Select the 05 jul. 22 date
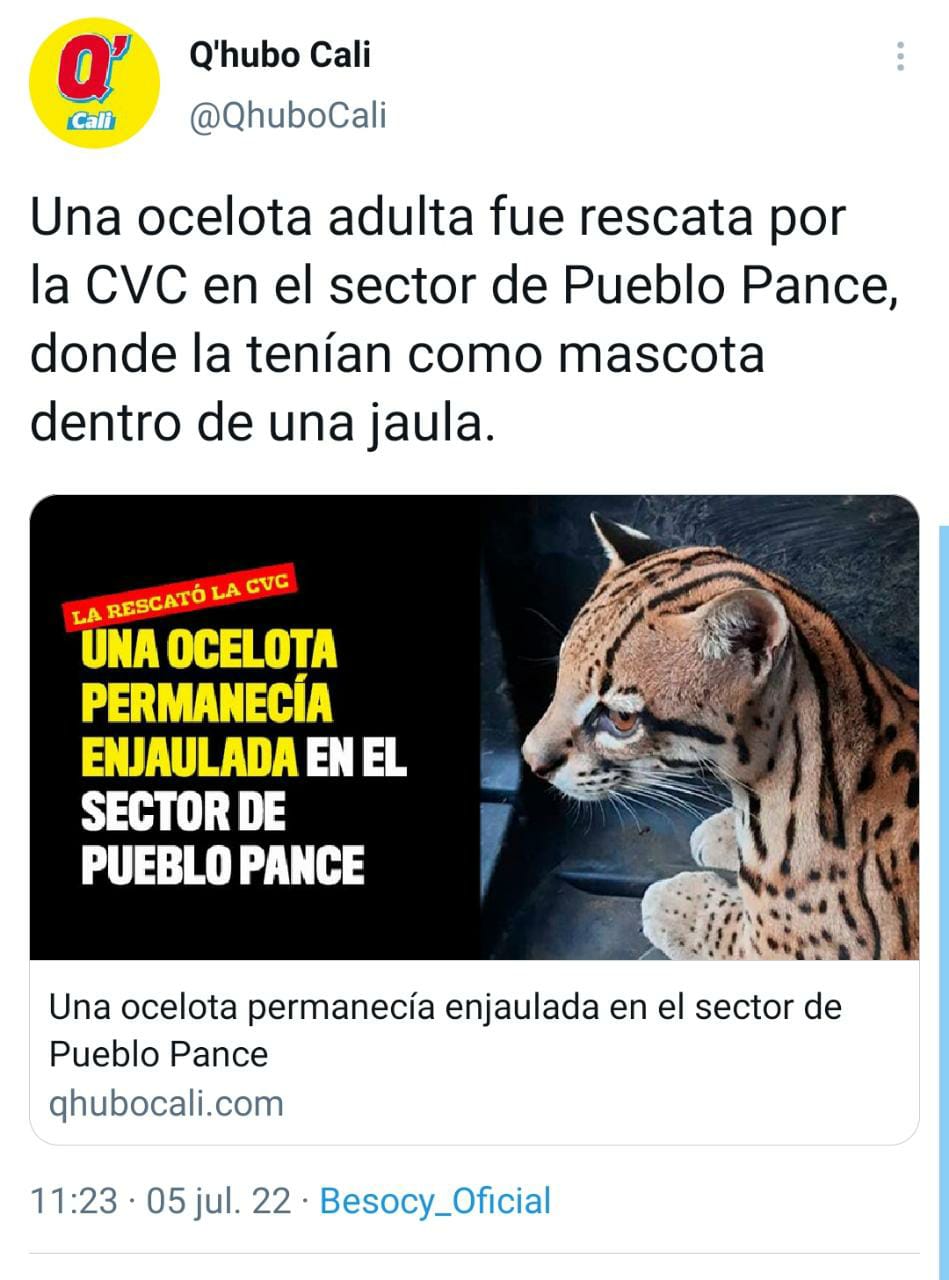This screenshot has height=1280, width=949. [x=219, y=1201]
